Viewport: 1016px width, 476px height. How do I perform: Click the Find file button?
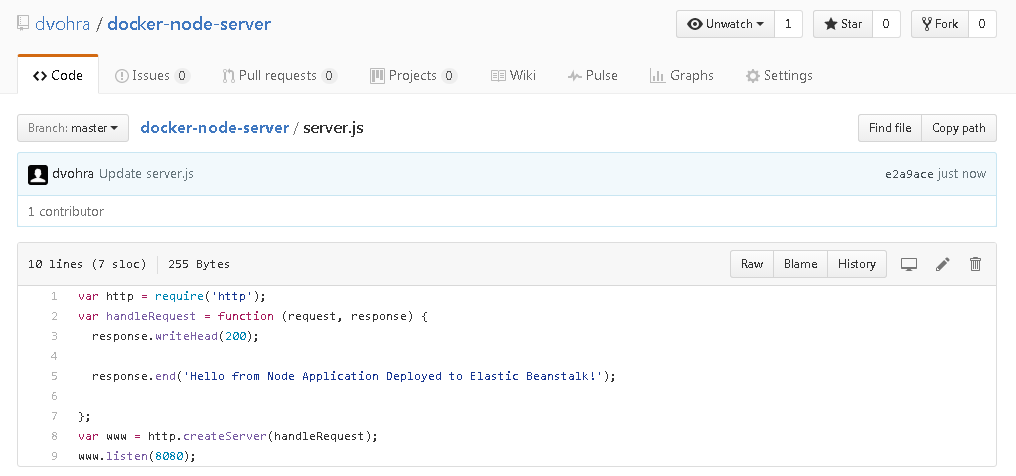tap(890, 128)
